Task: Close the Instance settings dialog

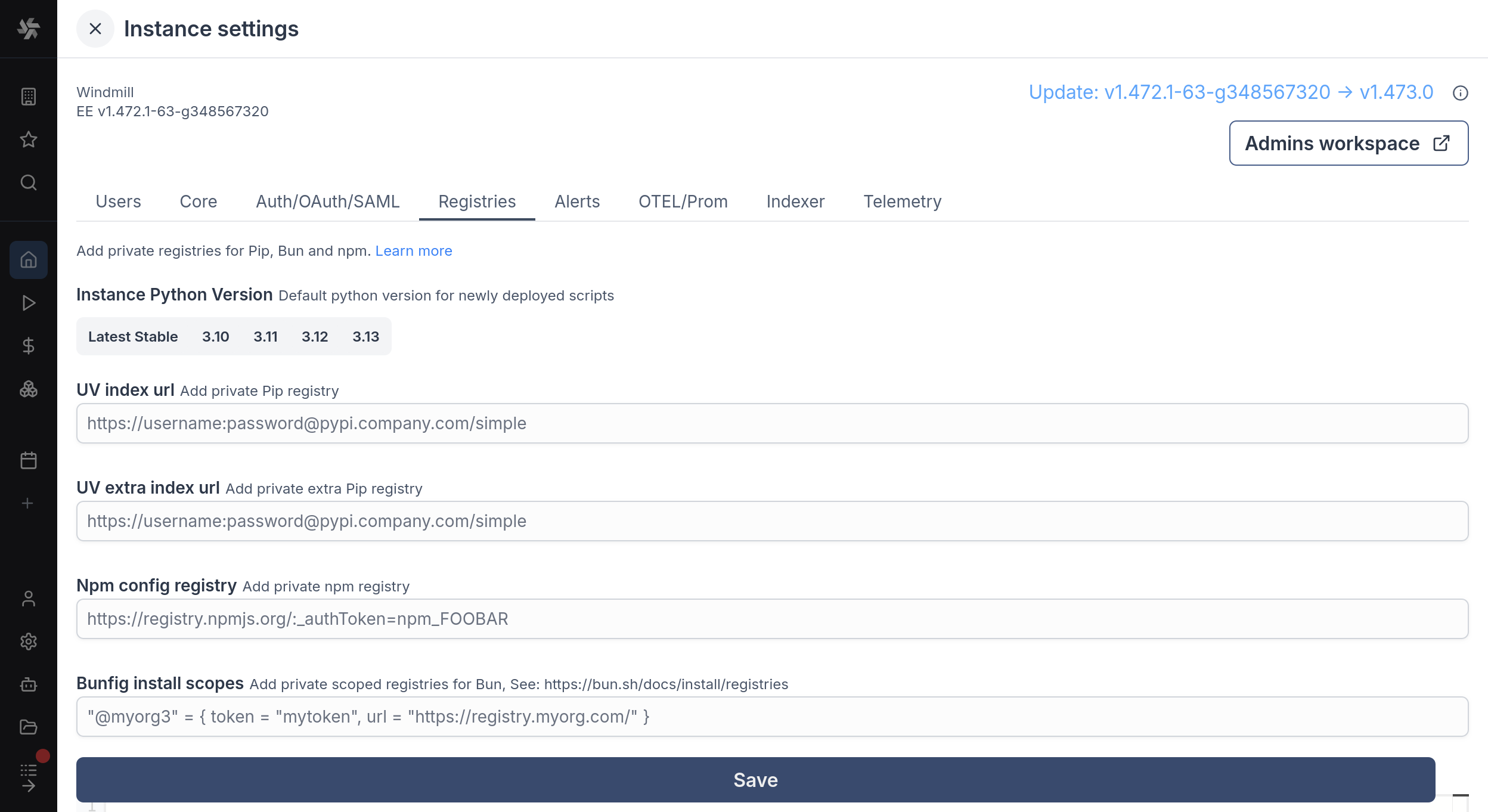Action: click(x=94, y=28)
